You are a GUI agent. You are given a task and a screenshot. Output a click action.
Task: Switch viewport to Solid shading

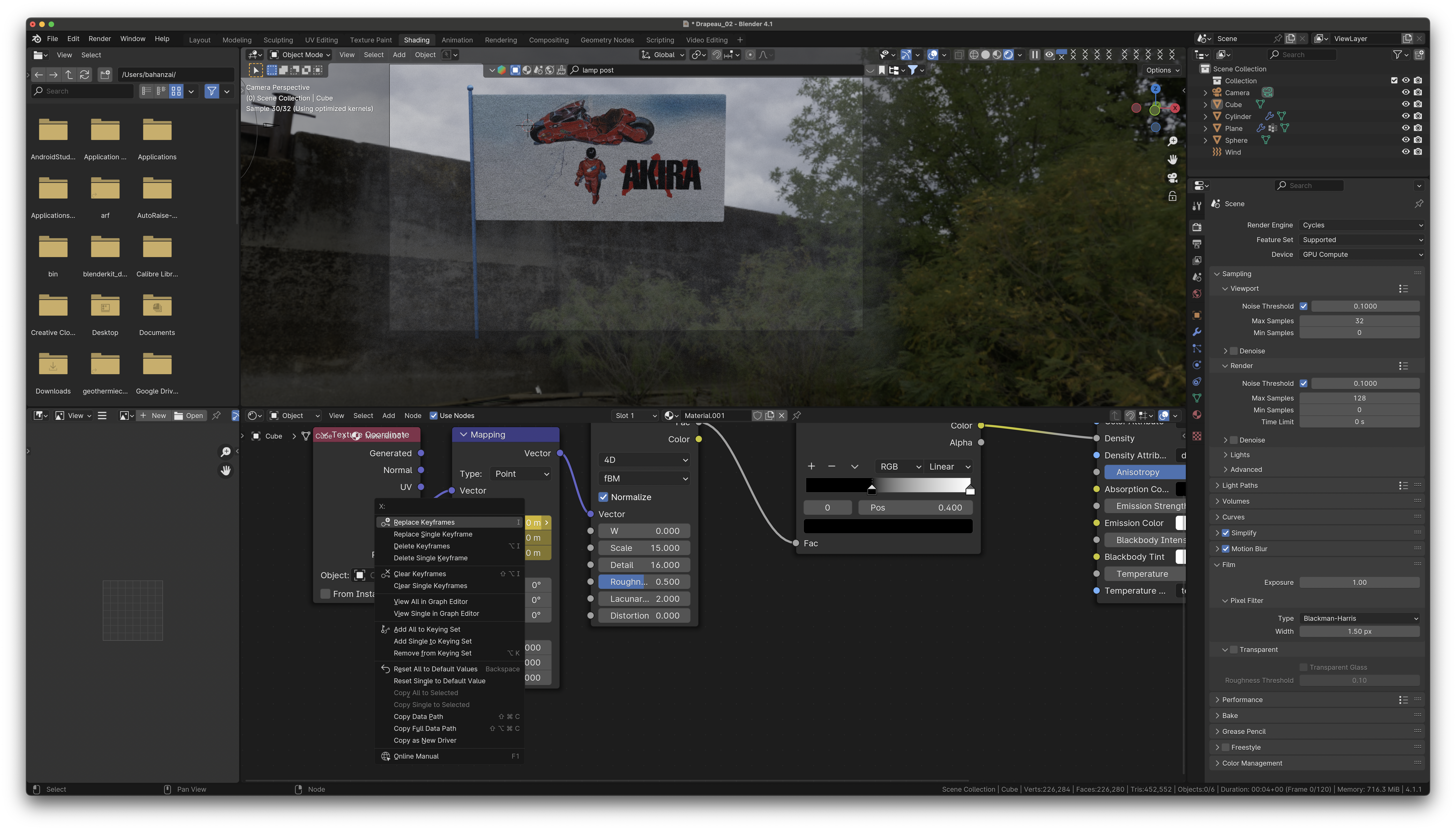point(985,55)
